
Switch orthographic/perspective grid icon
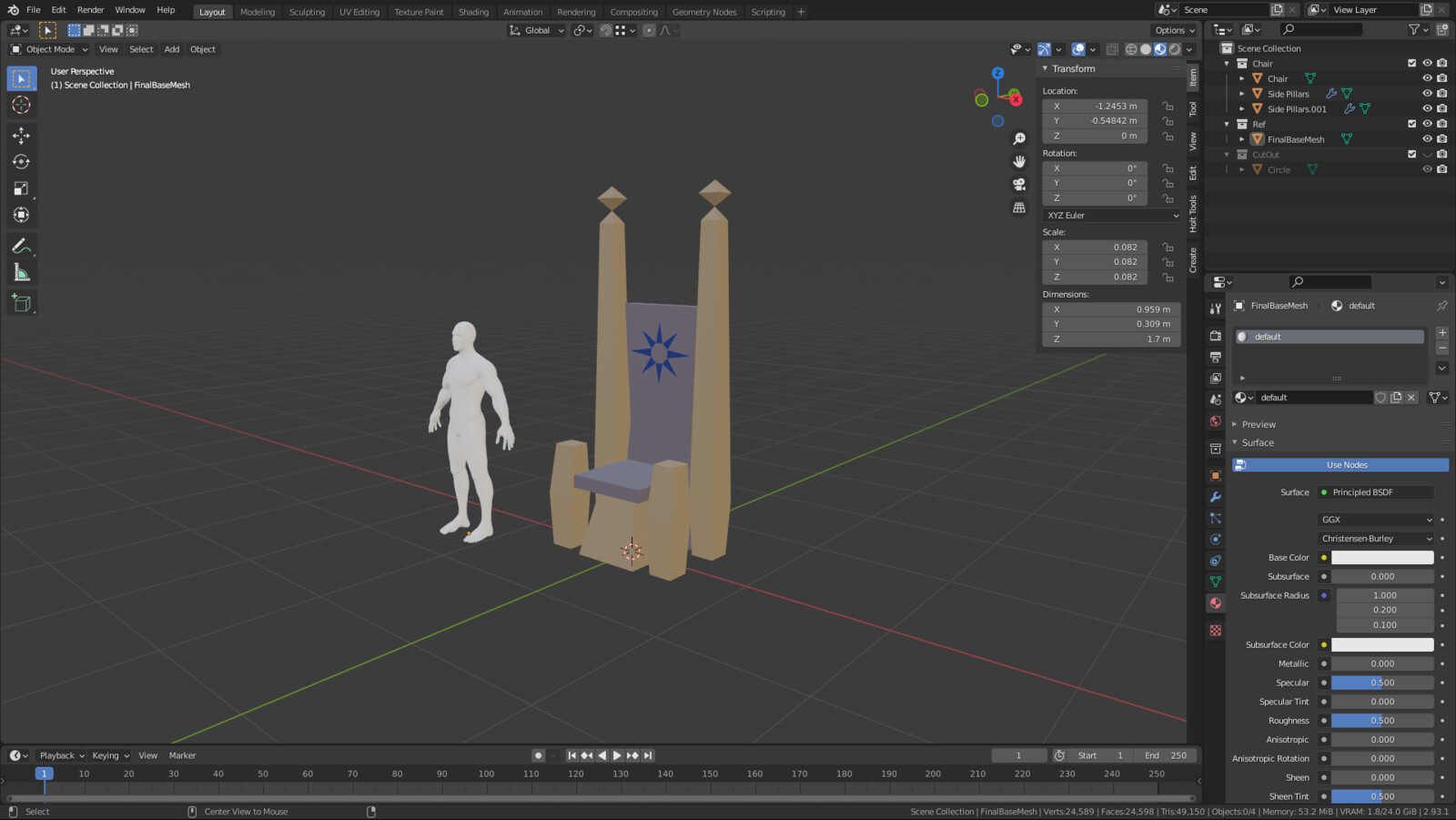(1019, 208)
